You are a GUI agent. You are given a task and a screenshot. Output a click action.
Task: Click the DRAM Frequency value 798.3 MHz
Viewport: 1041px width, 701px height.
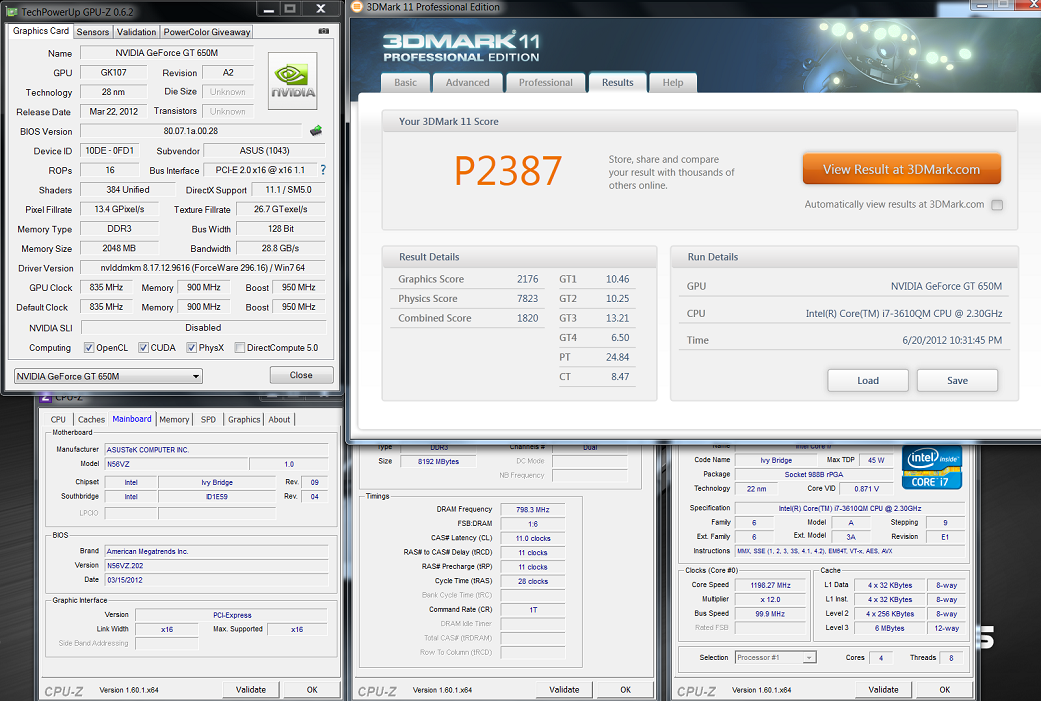point(533,510)
